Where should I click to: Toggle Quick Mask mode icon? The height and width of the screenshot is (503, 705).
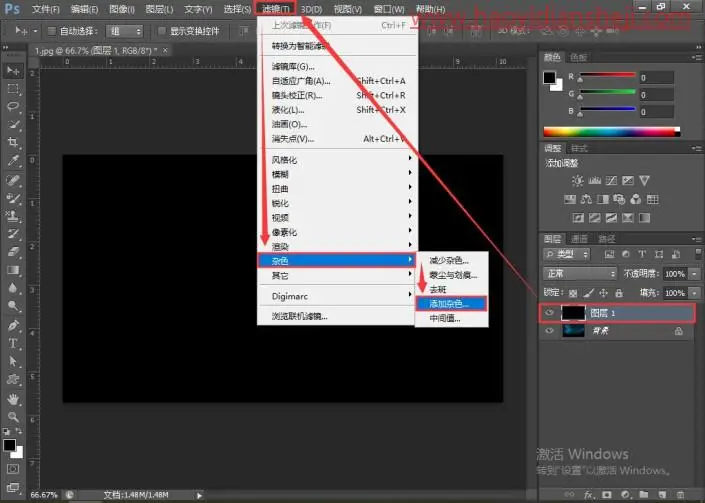coord(13,469)
